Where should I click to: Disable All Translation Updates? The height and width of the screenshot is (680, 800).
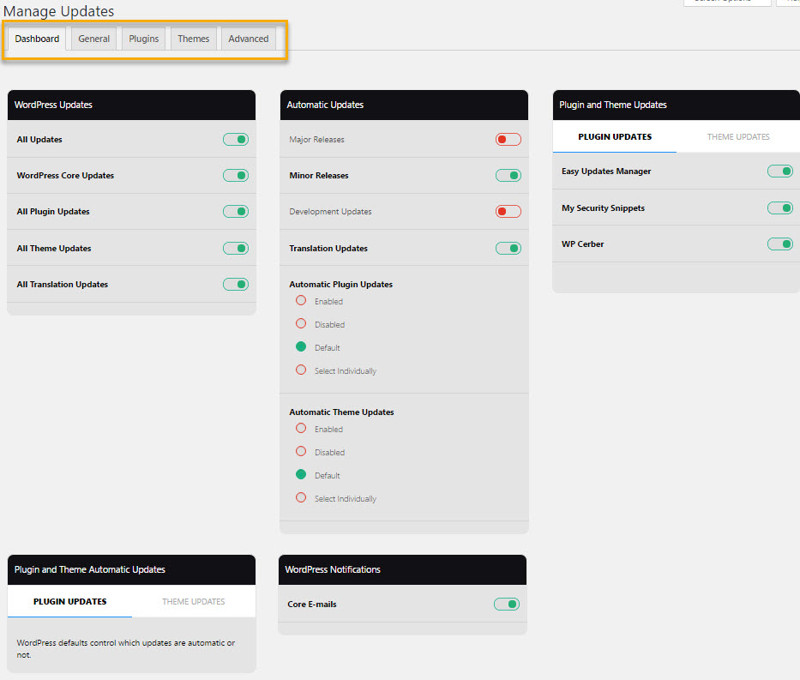click(236, 284)
